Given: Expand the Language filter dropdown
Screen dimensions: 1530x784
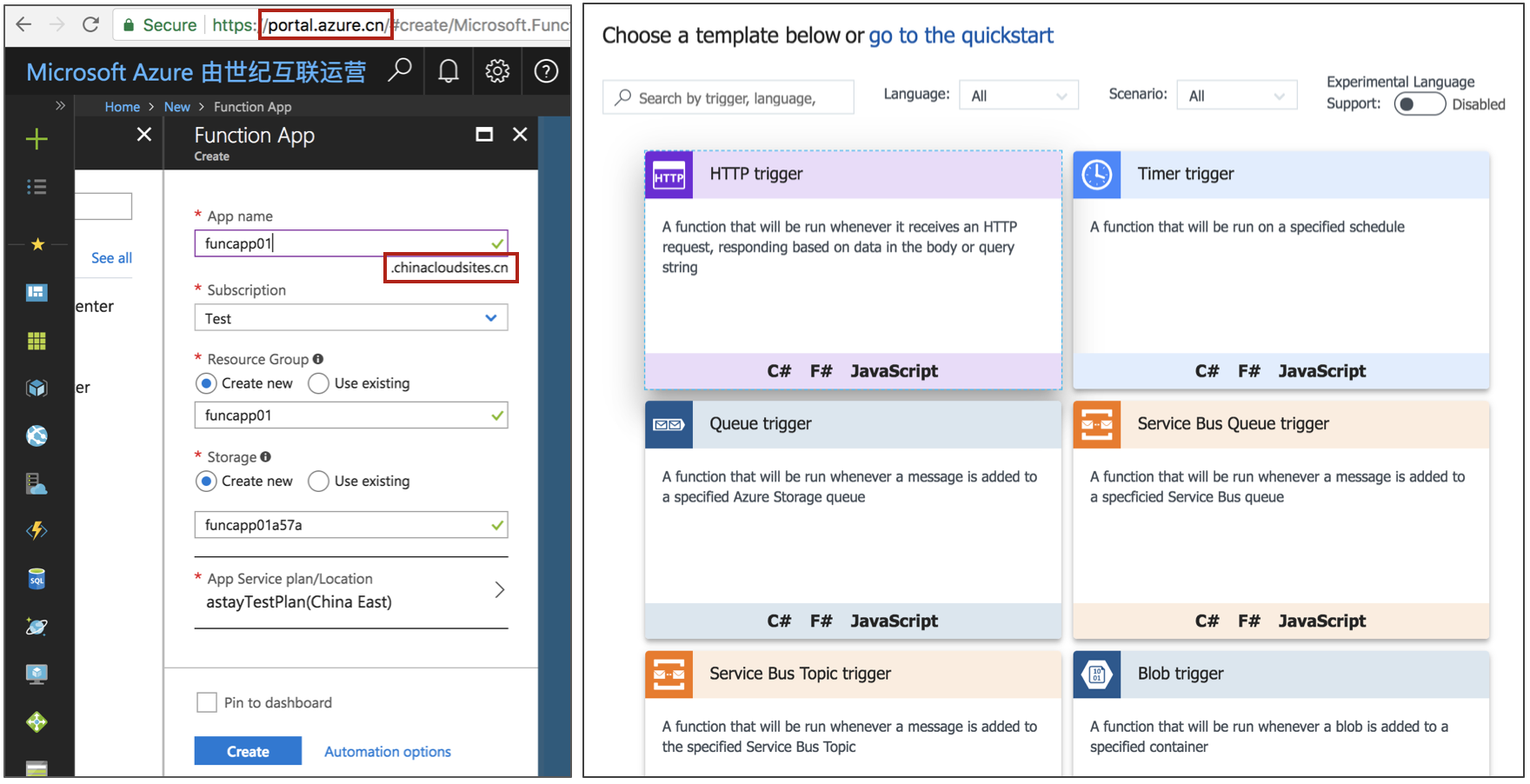Looking at the screenshot, I should click(1018, 96).
